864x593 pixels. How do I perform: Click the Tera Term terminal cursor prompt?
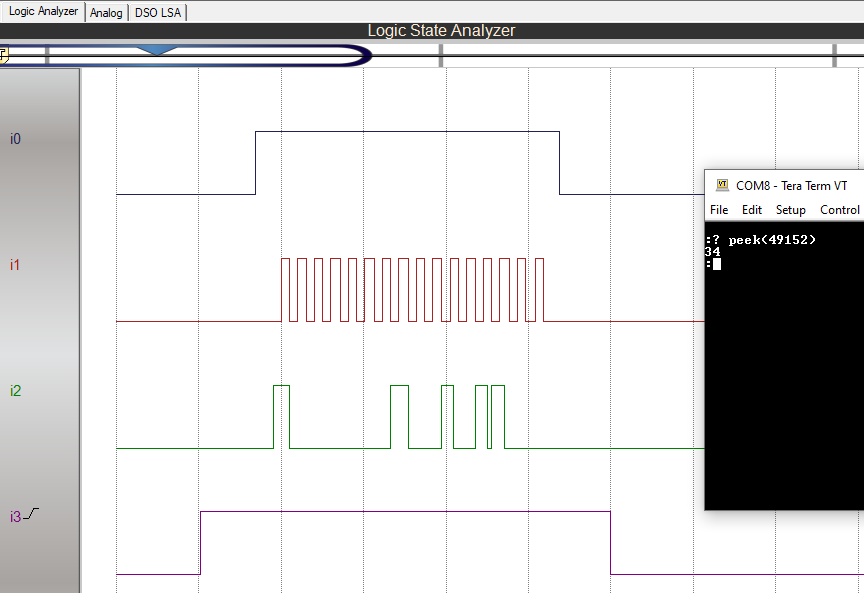click(x=717, y=264)
